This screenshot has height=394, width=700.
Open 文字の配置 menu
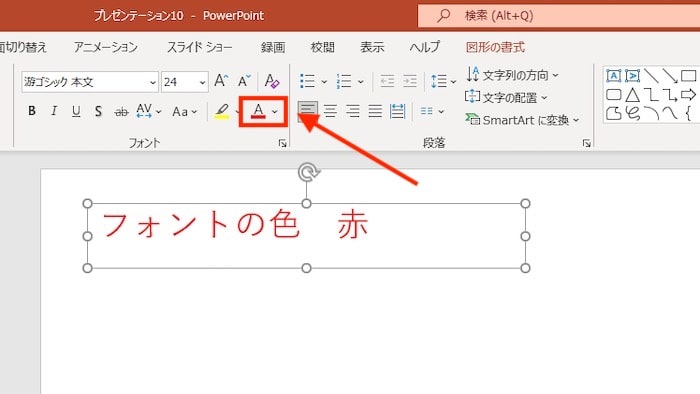click(506, 97)
